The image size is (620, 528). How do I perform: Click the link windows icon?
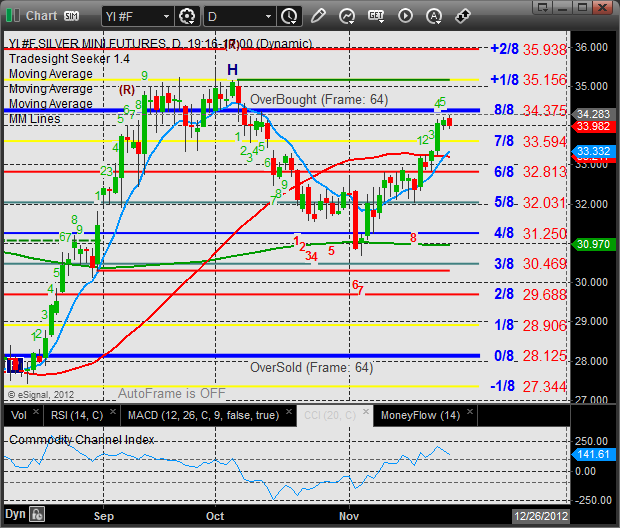point(462,16)
